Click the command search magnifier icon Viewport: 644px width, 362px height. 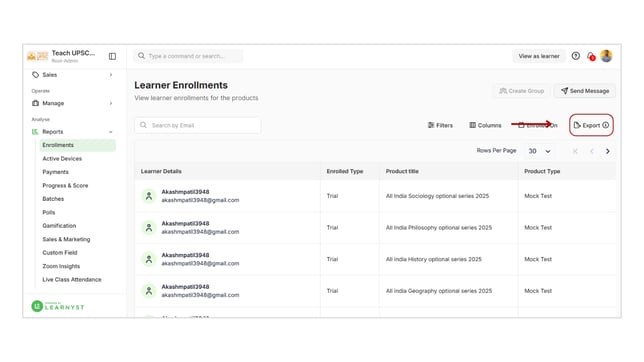point(141,55)
